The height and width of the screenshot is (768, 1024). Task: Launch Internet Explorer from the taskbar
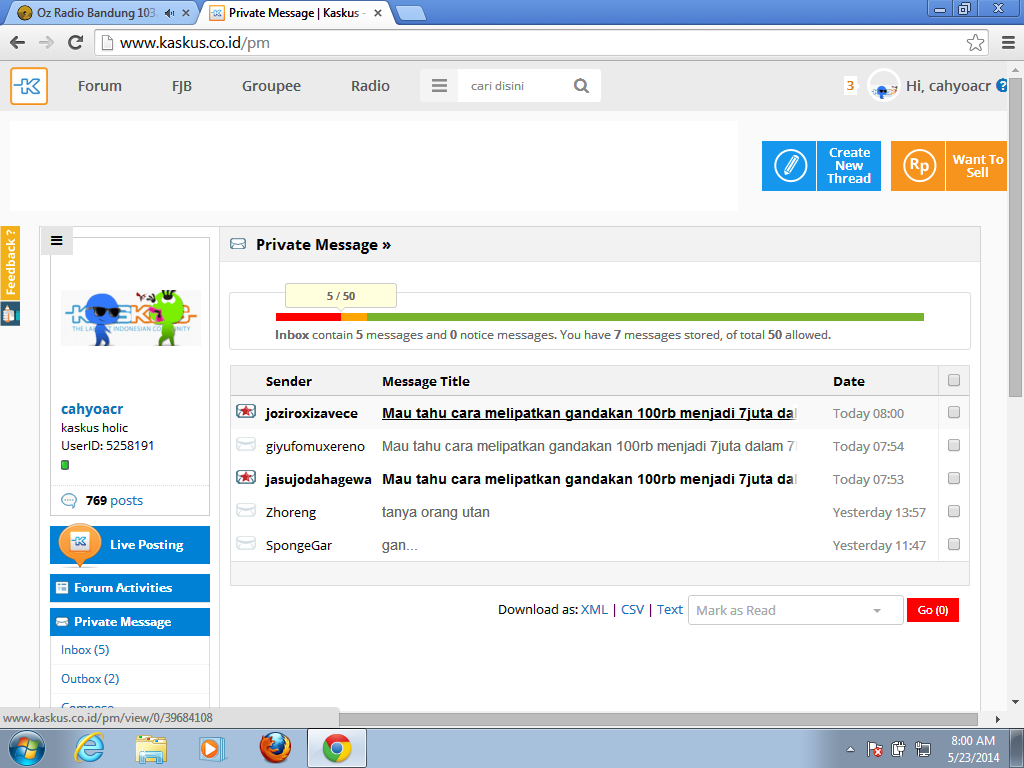[89, 748]
